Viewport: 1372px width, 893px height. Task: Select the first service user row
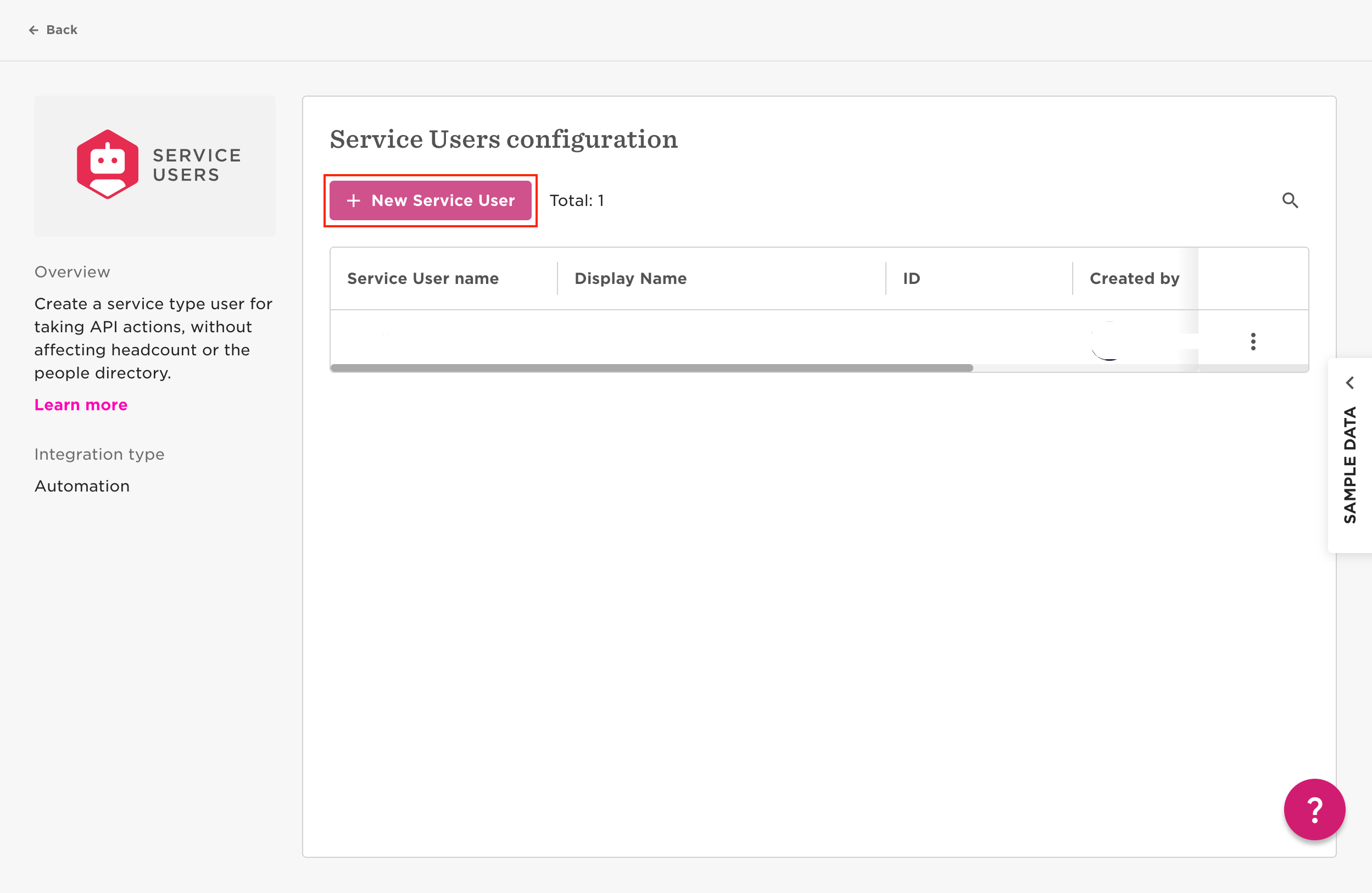pos(691,339)
